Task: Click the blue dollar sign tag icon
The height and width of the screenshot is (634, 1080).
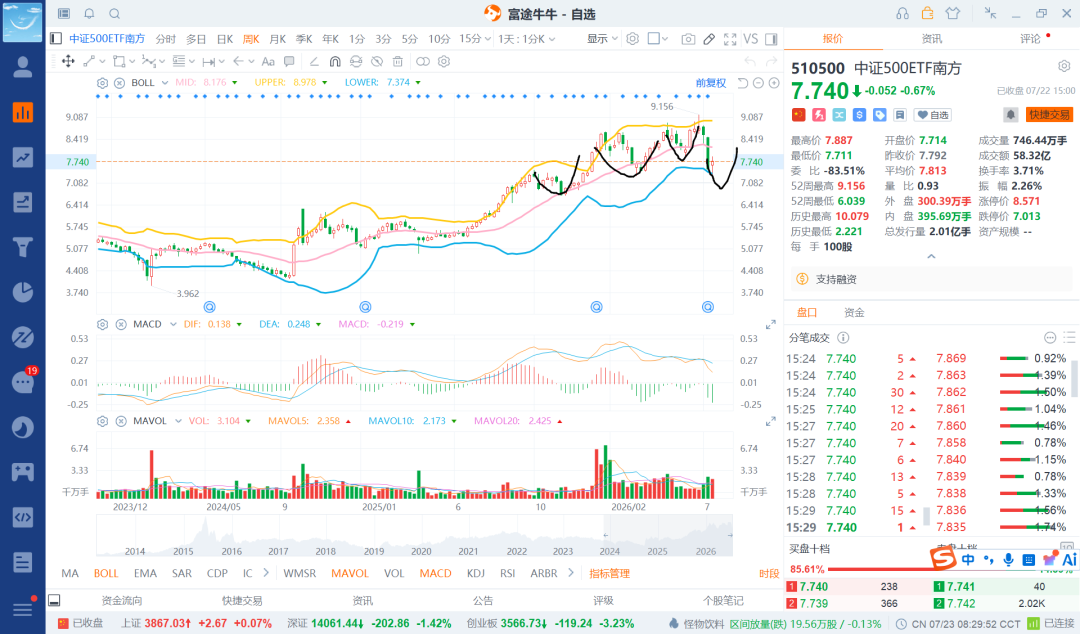Action: coord(859,115)
